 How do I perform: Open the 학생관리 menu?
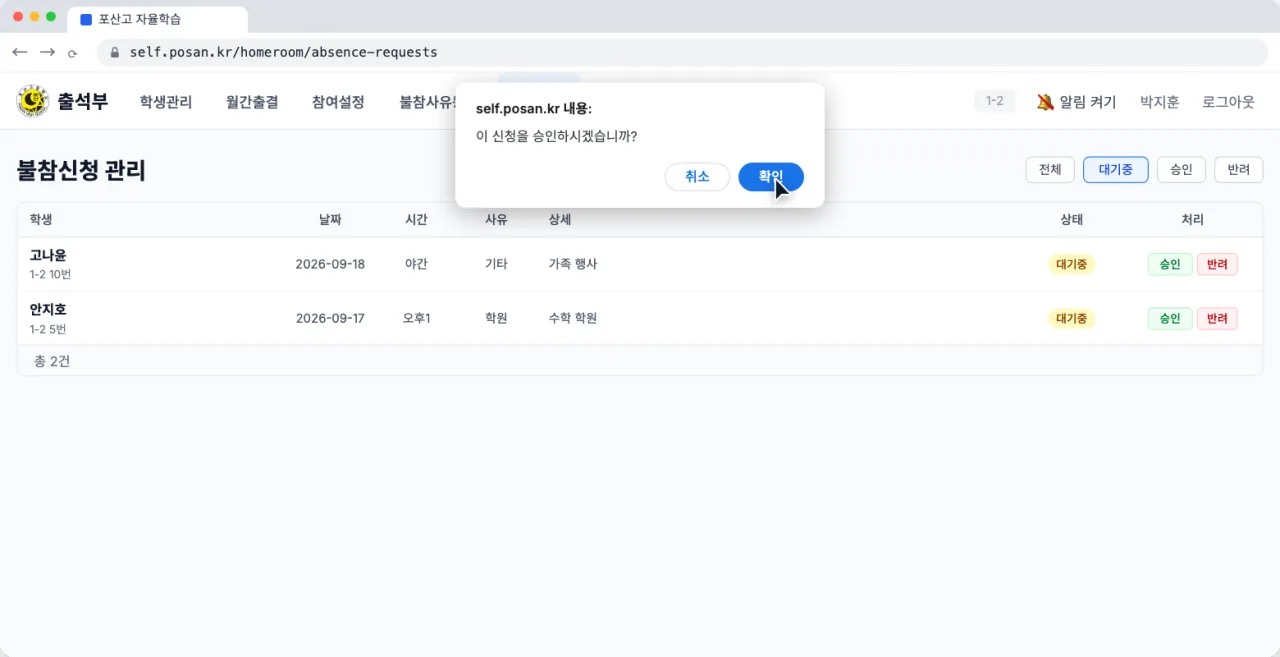pos(166,101)
